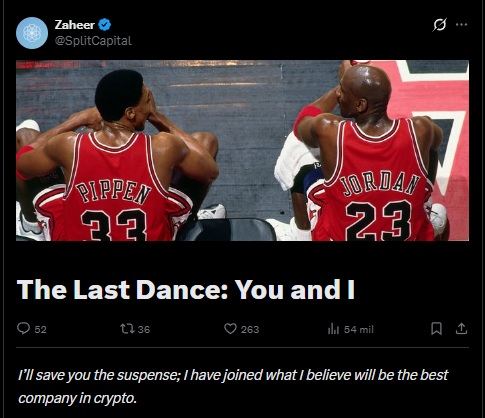The image size is (485, 418).
Task: Open the article titled The Last Dance
Action: (186, 289)
